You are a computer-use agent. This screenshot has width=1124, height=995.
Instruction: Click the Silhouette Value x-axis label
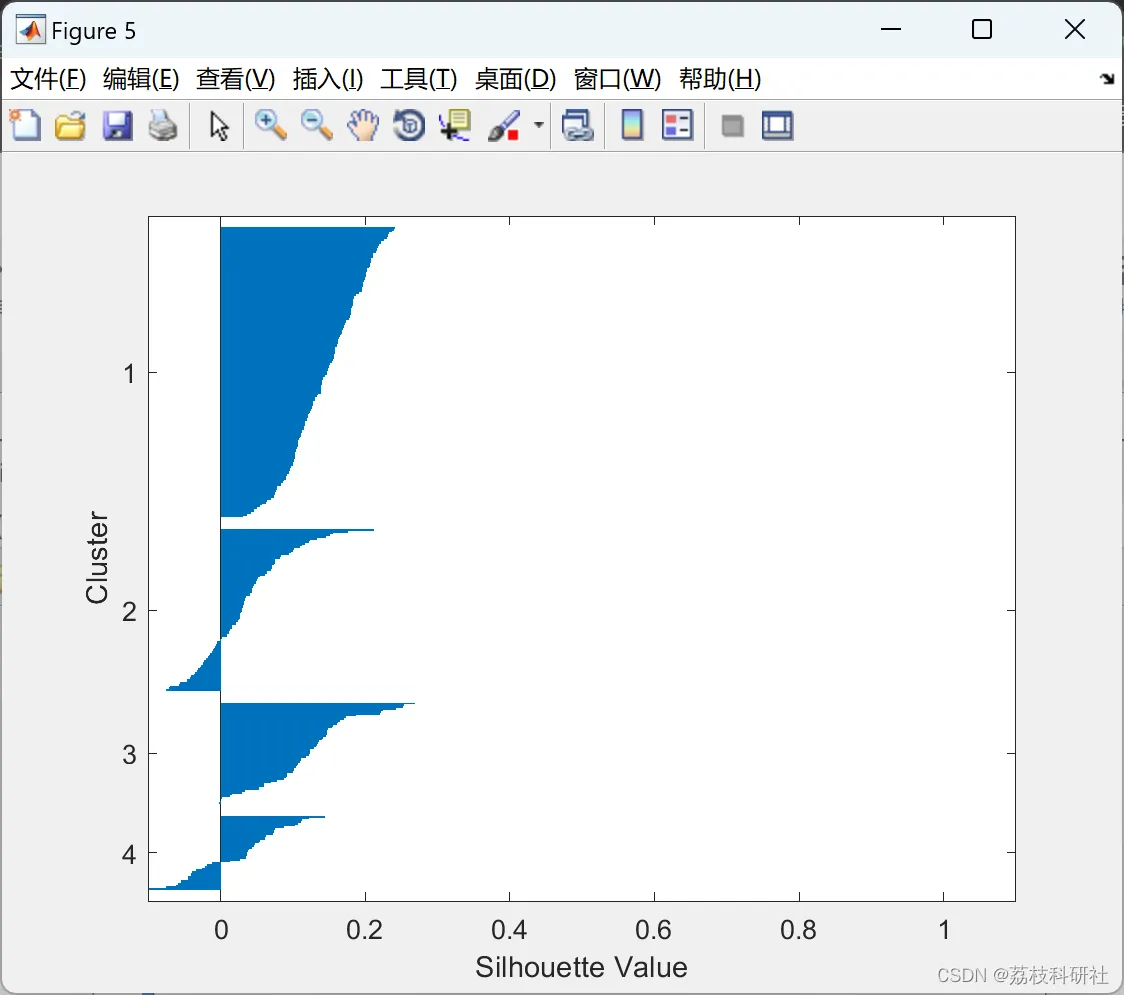click(581, 968)
